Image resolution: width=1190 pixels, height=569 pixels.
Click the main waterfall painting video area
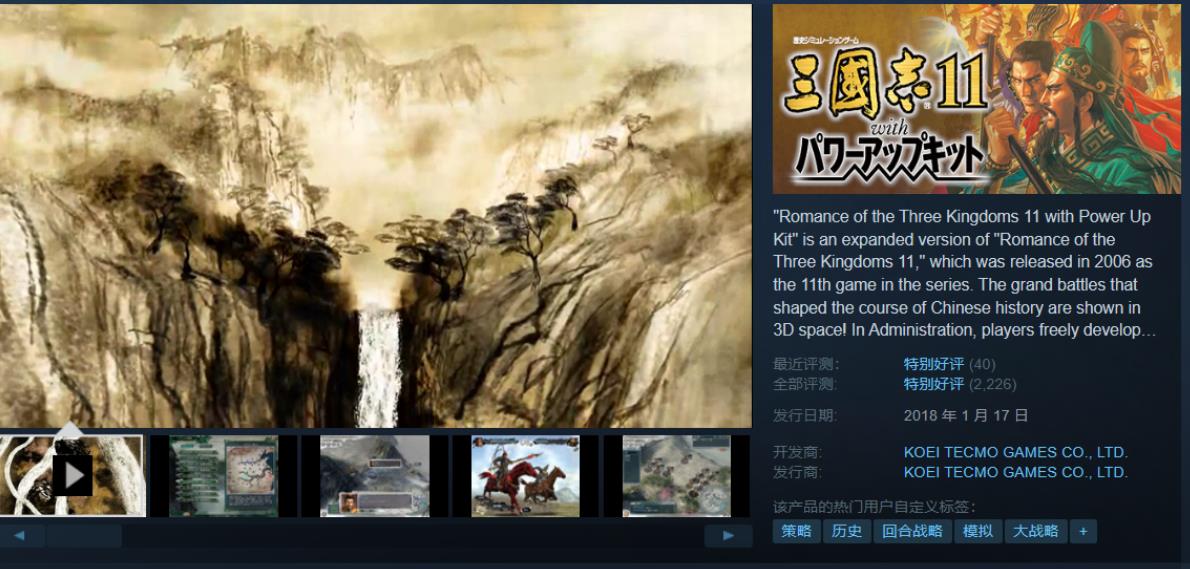(375, 215)
